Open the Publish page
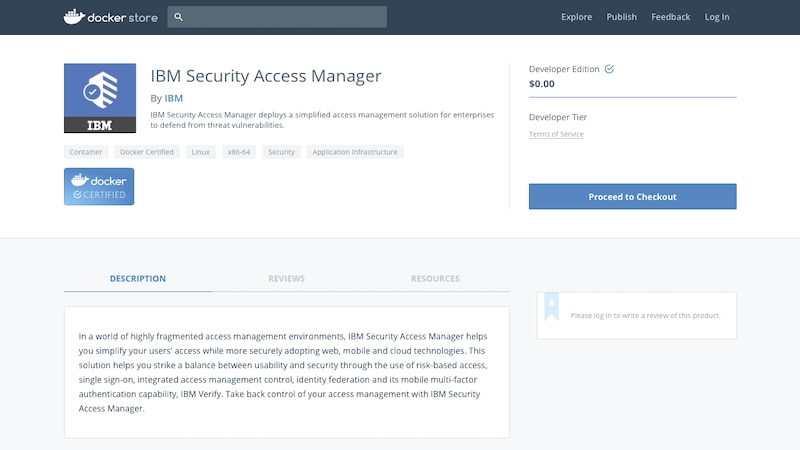Viewport: 800px width, 450px height. (x=621, y=17)
